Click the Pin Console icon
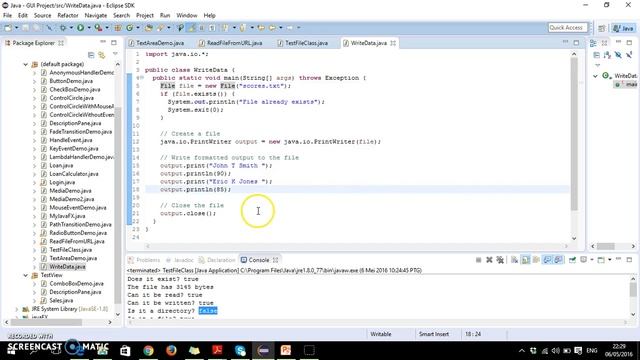This screenshot has width=640, height=360. [572, 260]
